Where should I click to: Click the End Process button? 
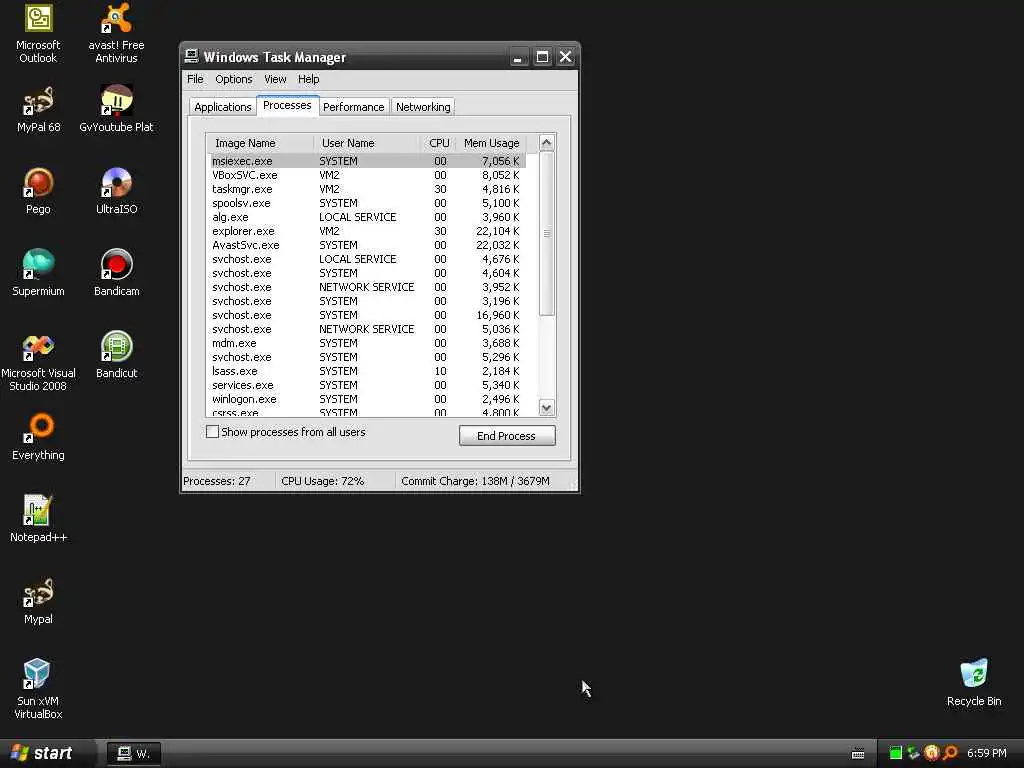pos(507,436)
